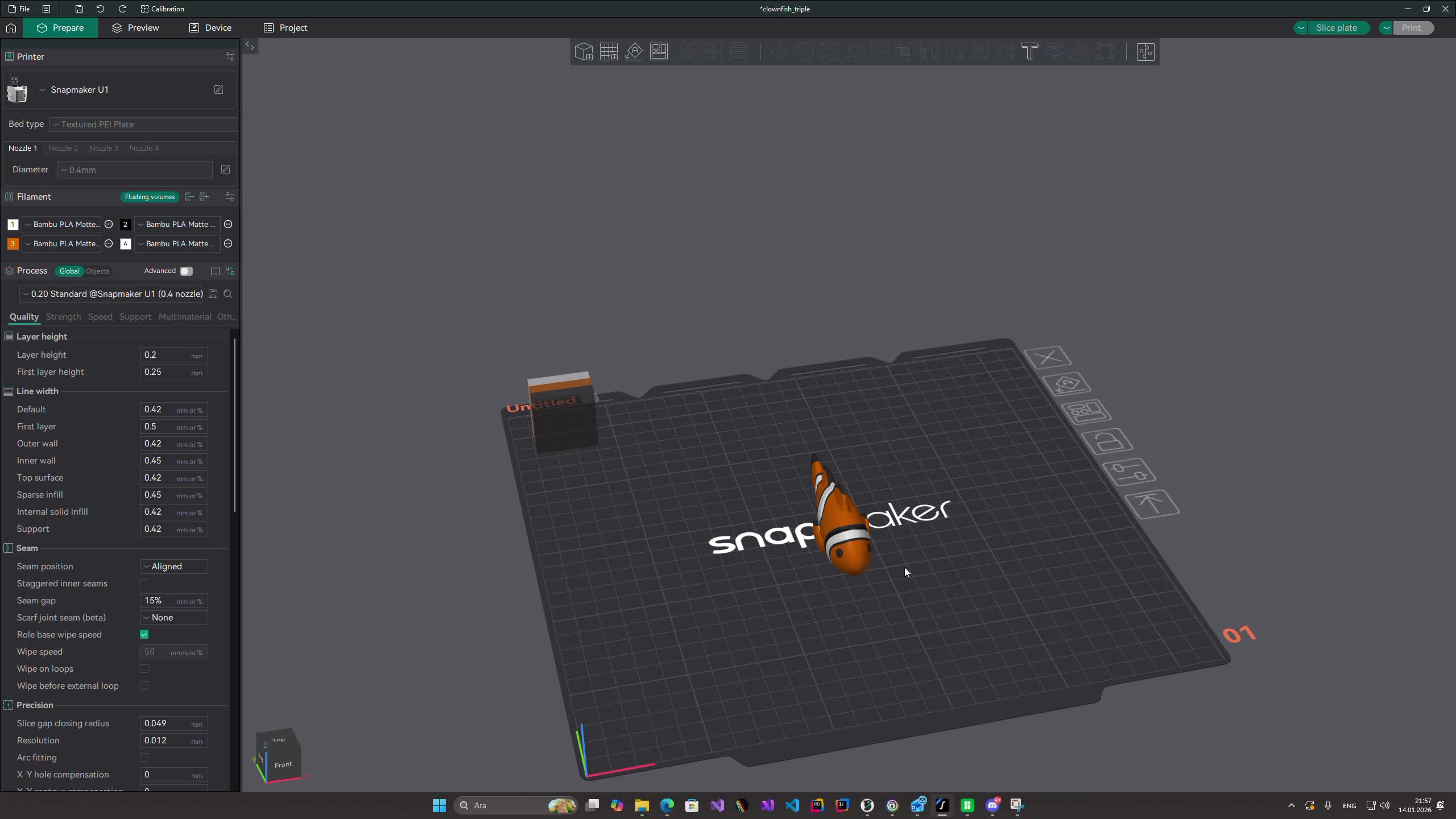
Task: Click the Arrange all objects icon
Action: tap(659, 52)
